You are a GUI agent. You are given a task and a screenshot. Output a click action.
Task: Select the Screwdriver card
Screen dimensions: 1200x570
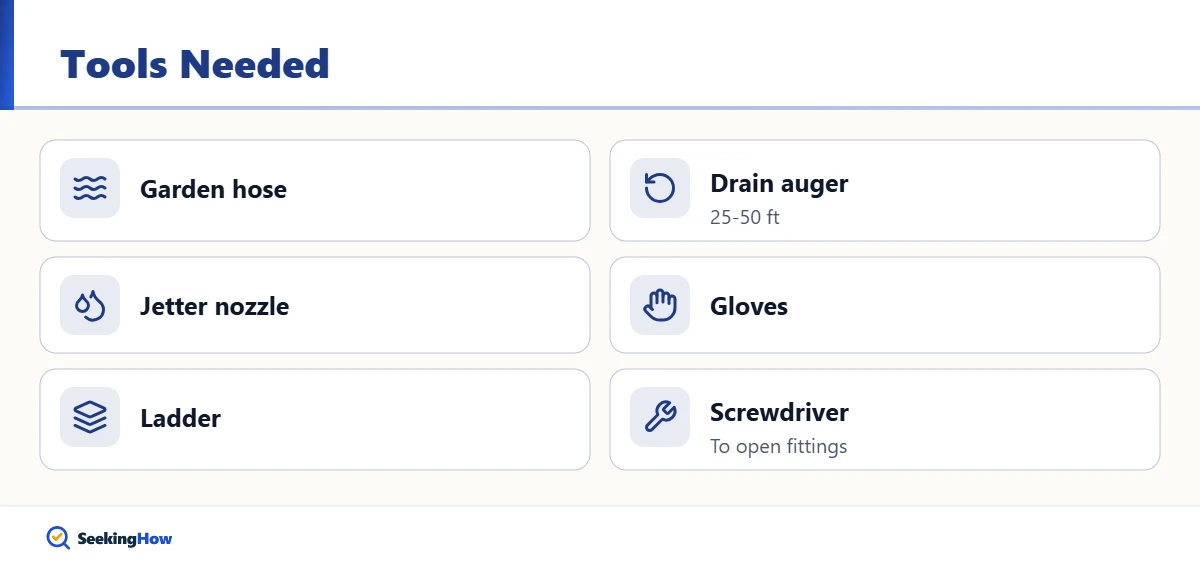tap(885, 419)
